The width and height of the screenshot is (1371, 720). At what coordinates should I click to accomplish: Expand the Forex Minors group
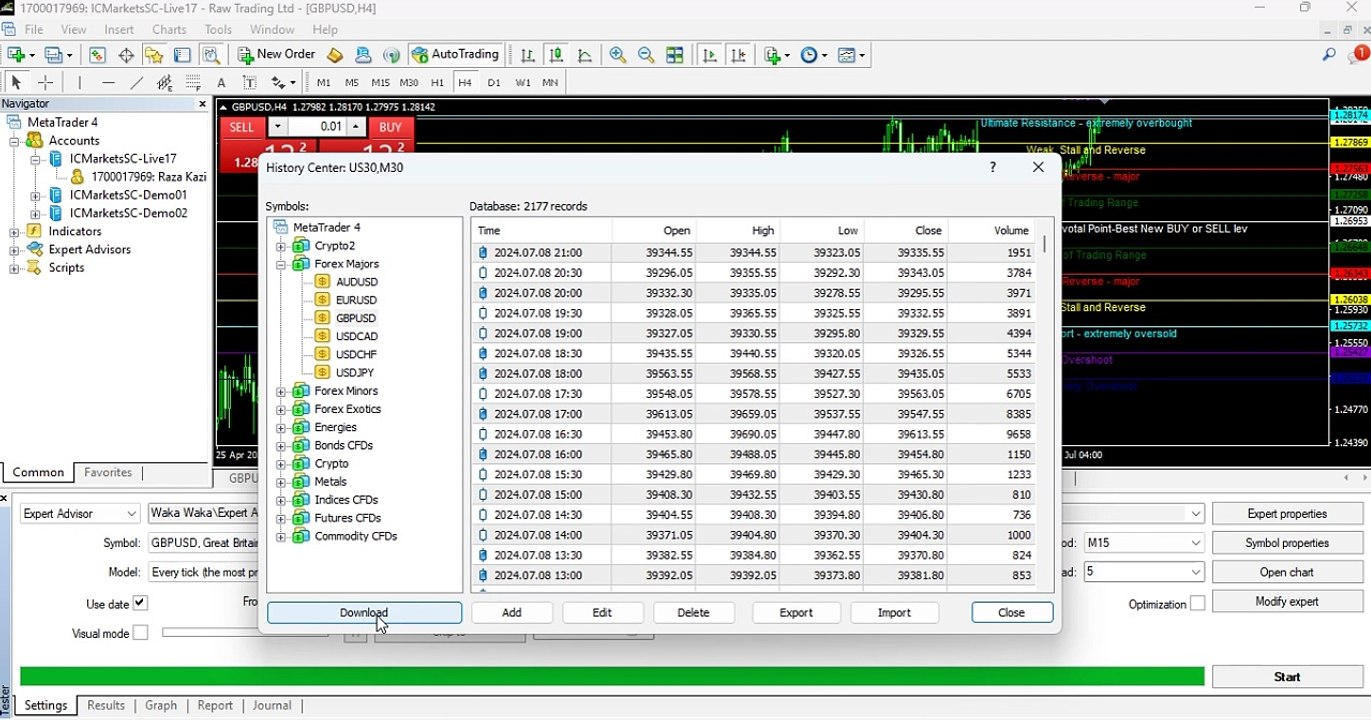point(281,391)
